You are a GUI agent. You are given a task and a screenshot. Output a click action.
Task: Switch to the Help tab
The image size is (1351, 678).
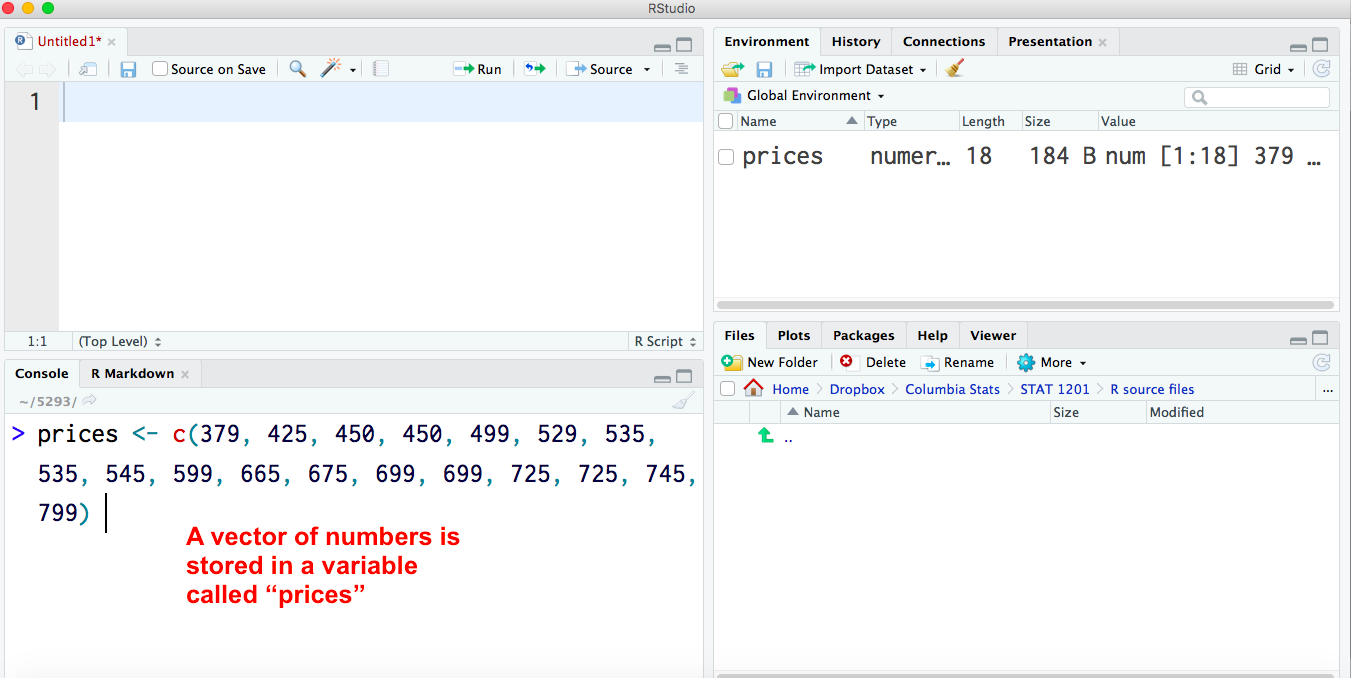pos(932,335)
